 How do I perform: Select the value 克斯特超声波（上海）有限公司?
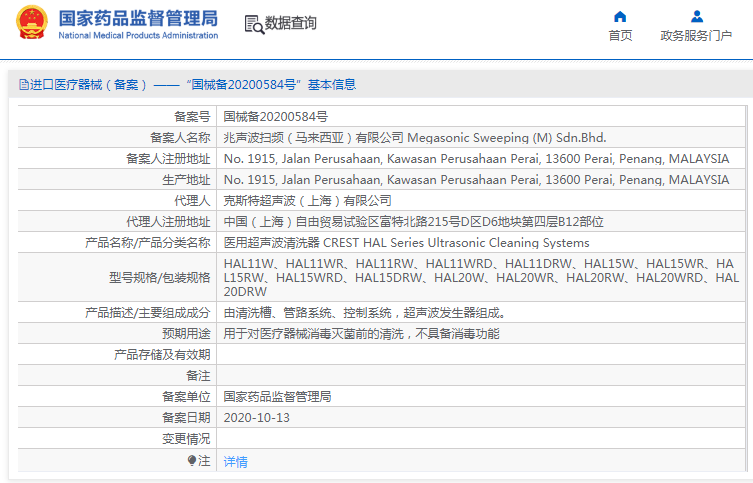pos(307,201)
